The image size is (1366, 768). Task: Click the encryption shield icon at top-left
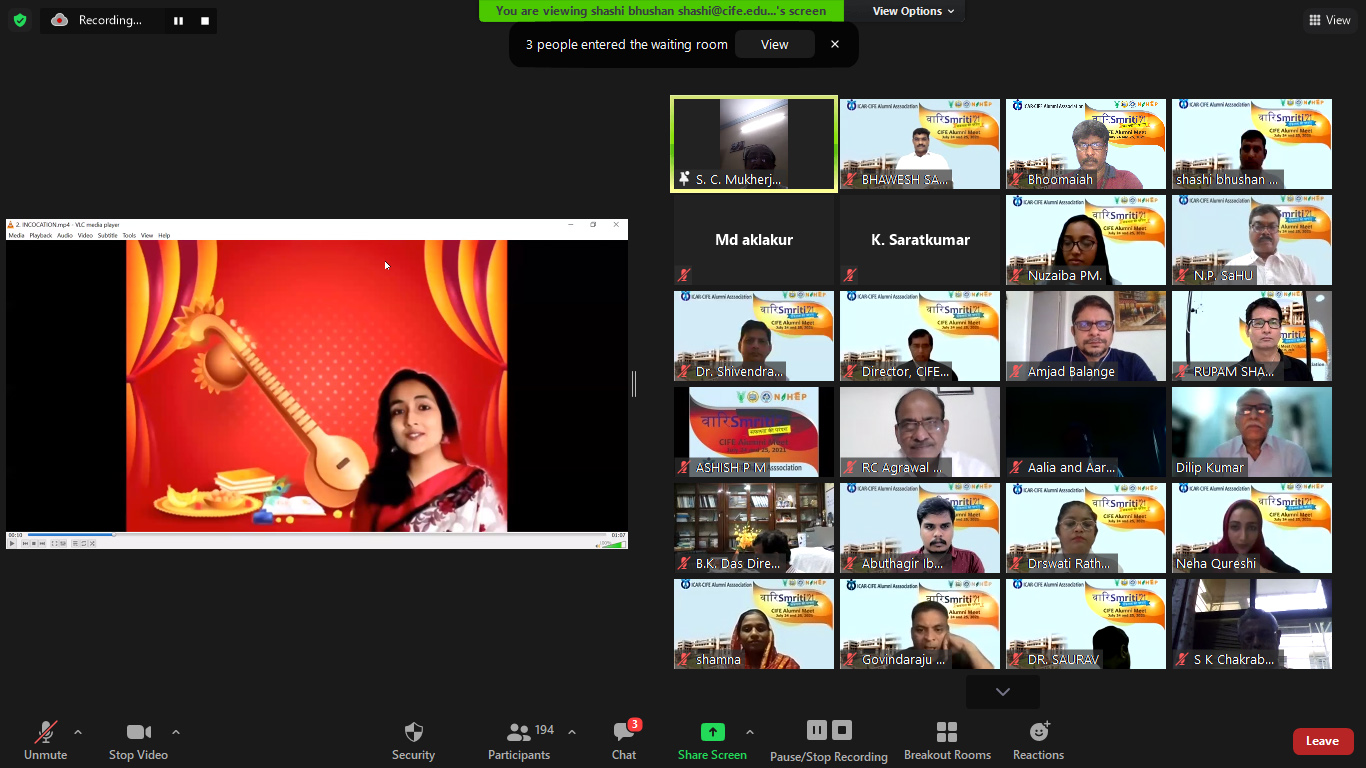pyautogui.click(x=19, y=20)
